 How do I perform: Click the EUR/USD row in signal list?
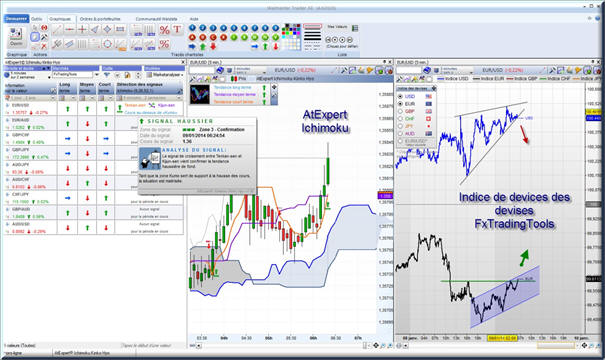click(x=93, y=108)
